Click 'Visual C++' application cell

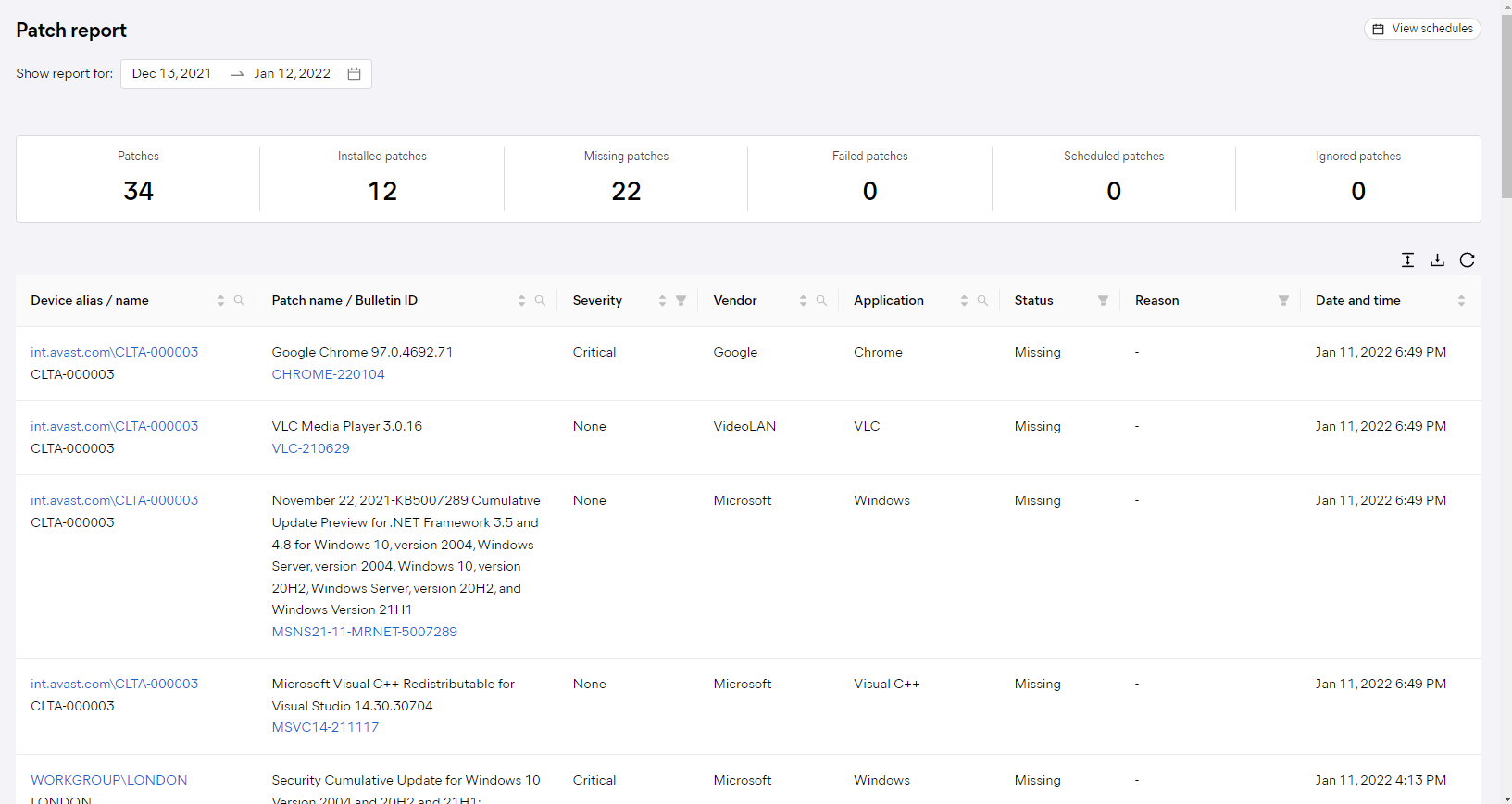tap(886, 684)
